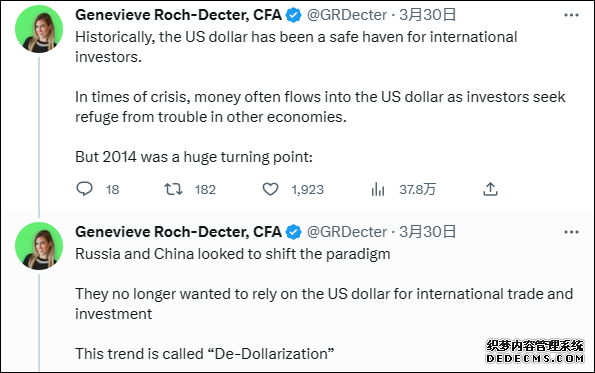
Task: View analytics bar chart icon of first tweet
Action: click(x=378, y=189)
